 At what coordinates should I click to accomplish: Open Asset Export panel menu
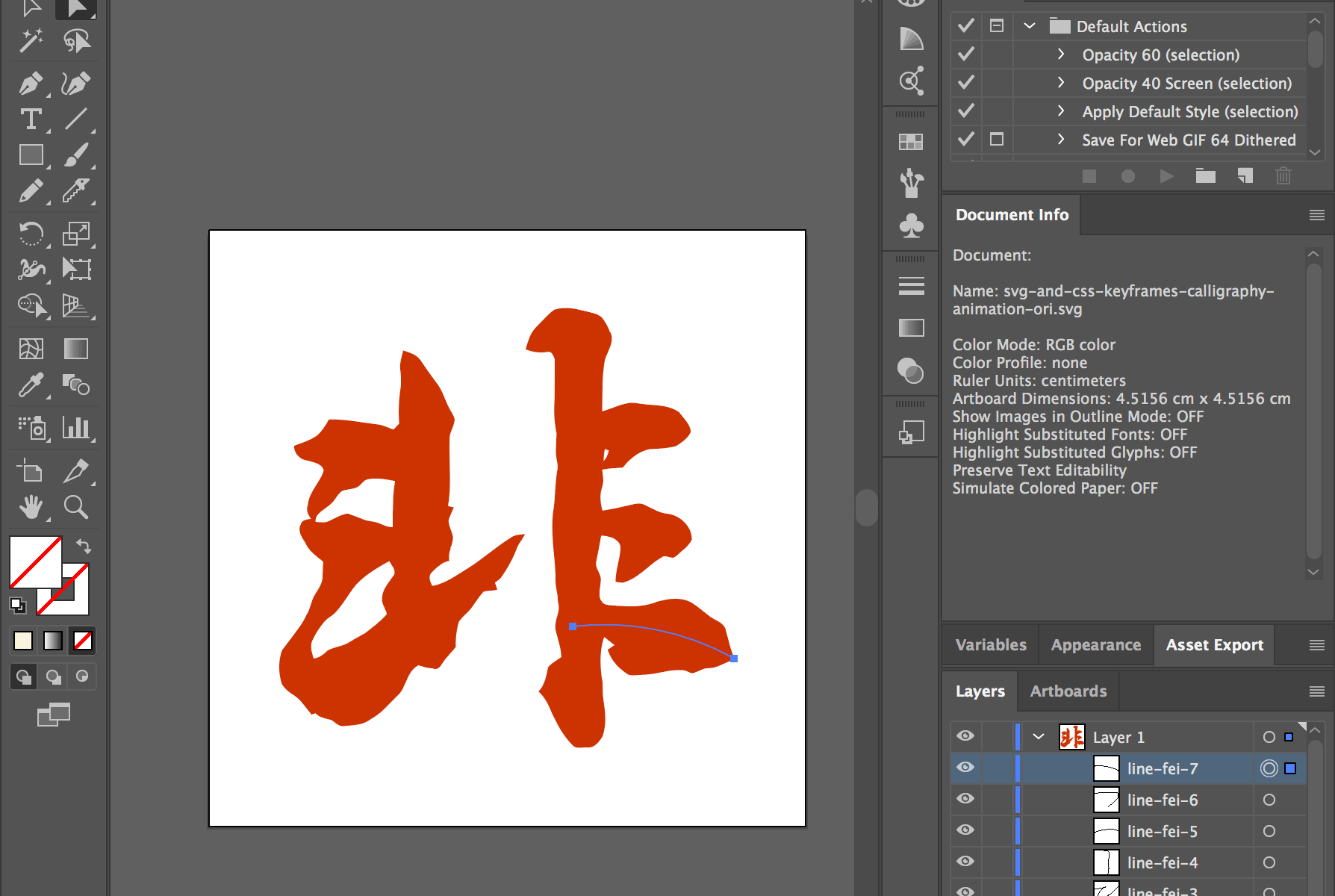(1317, 645)
